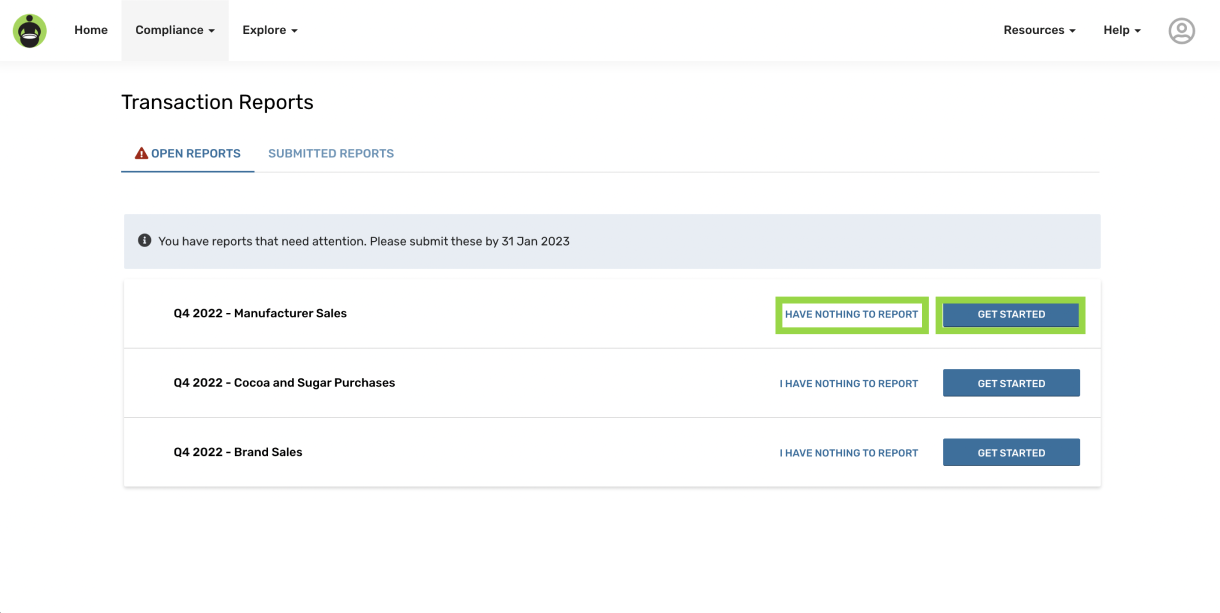Report nothing for Cocoa and Sugar Purchases

point(849,384)
